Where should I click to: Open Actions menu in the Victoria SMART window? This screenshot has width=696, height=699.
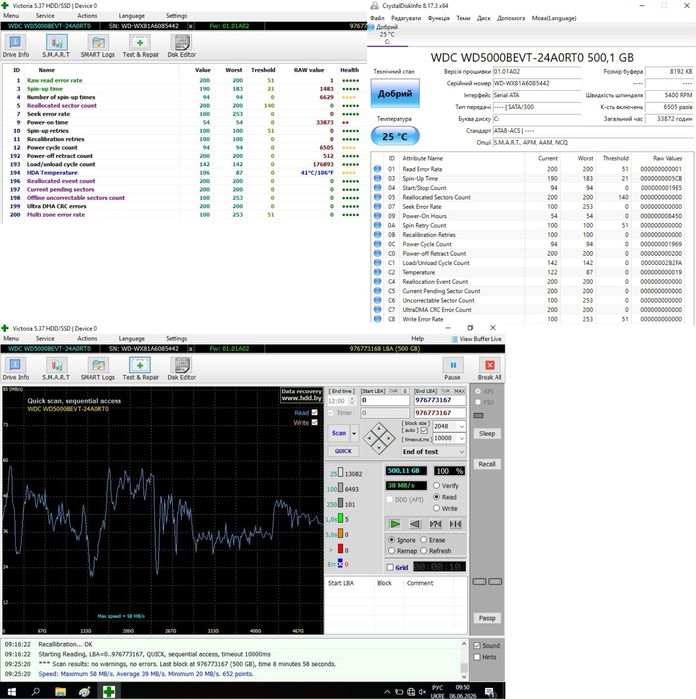pos(87,16)
